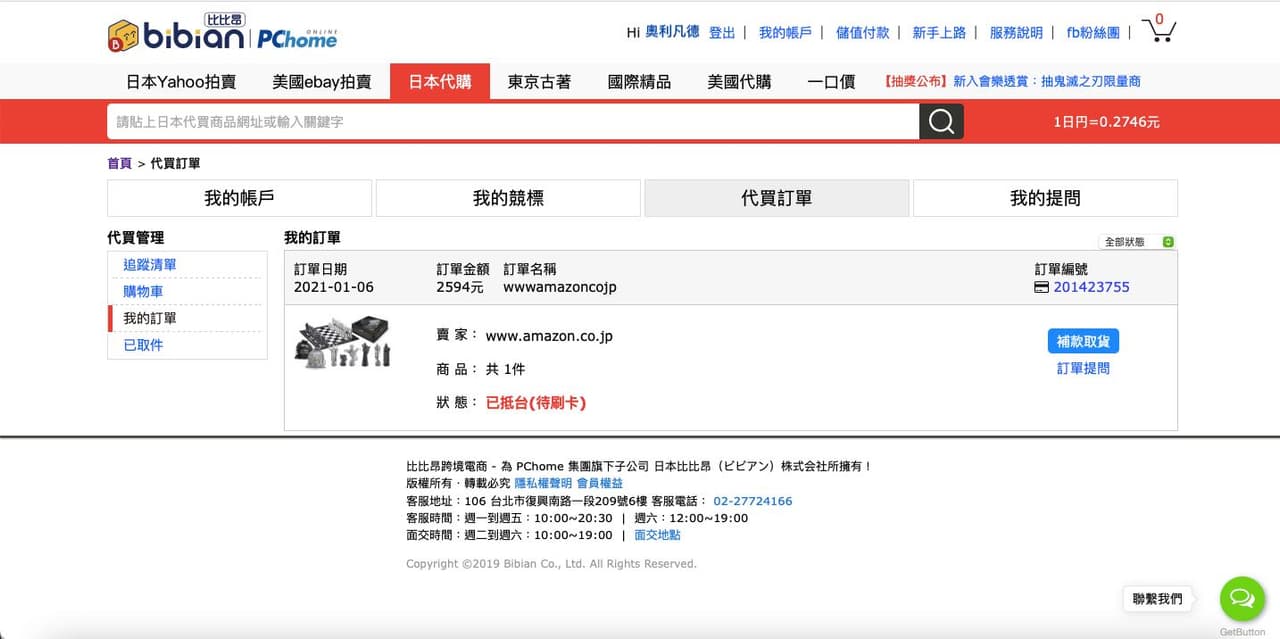Select the 國際精品 nav tab
The height and width of the screenshot is (639, 1280).
click(x=640, y=82)
